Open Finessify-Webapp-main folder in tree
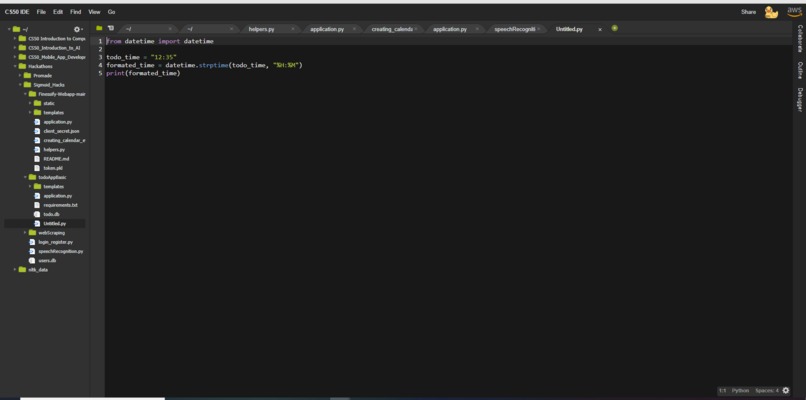This screenshot has width=806, height=400. (x=62, y=94)
